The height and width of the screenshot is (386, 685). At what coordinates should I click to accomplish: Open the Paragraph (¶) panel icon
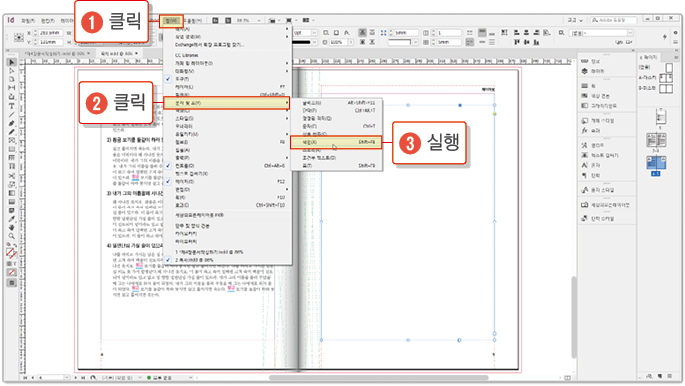pyautogui.click(x=585, y=175)
